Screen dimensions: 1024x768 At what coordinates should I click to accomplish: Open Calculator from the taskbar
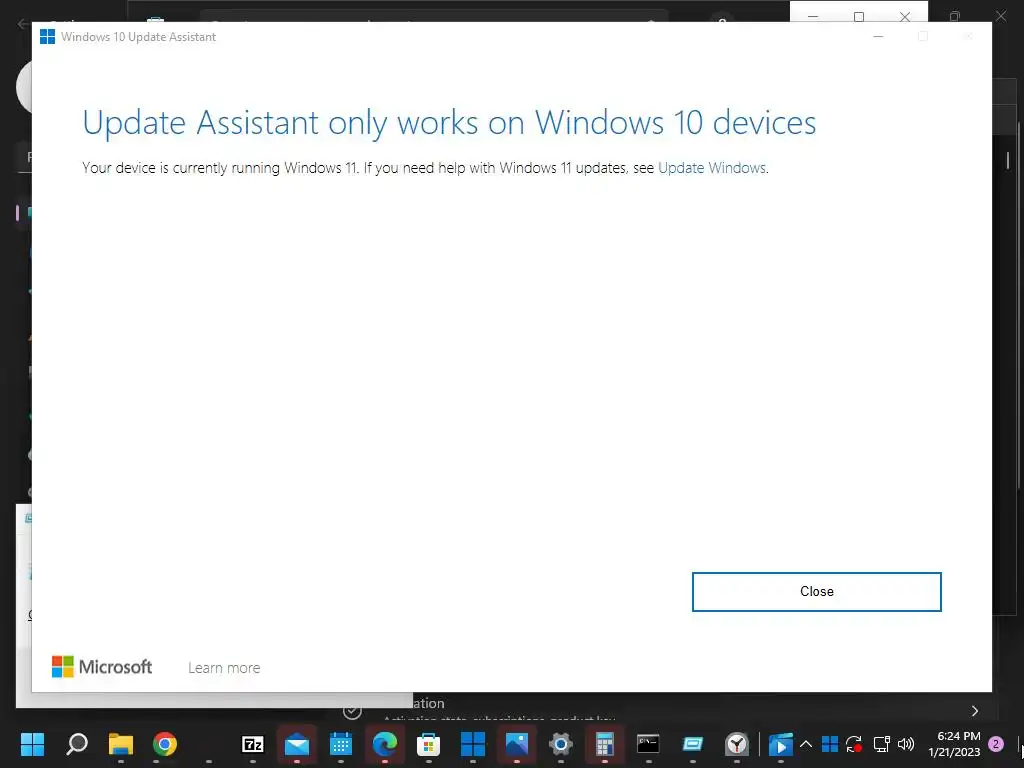click(x=605, y=744)
